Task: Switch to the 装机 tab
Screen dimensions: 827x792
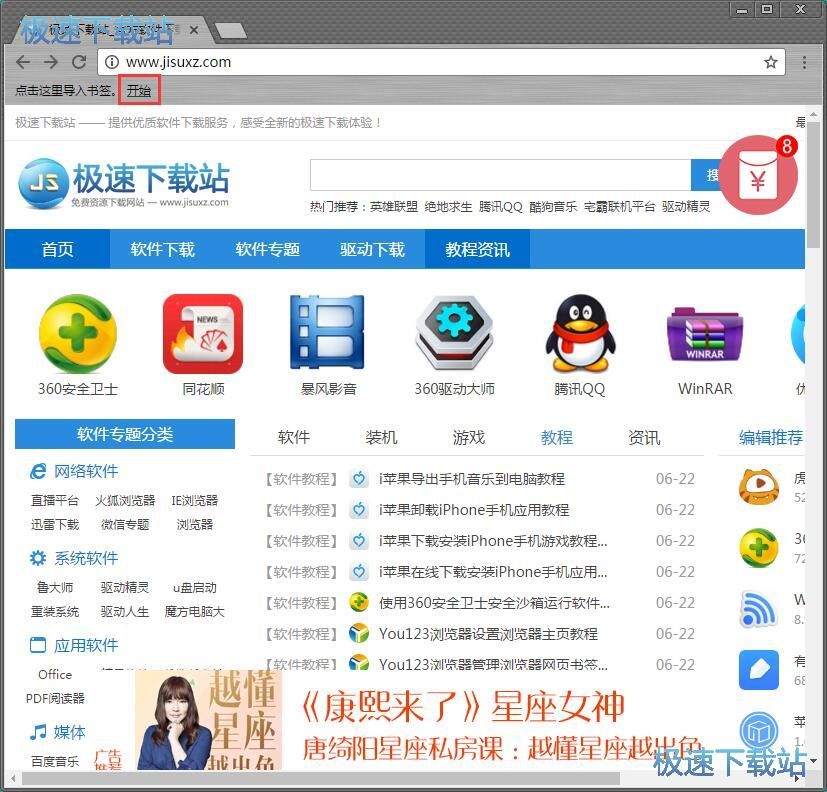Action: [381, 437]
